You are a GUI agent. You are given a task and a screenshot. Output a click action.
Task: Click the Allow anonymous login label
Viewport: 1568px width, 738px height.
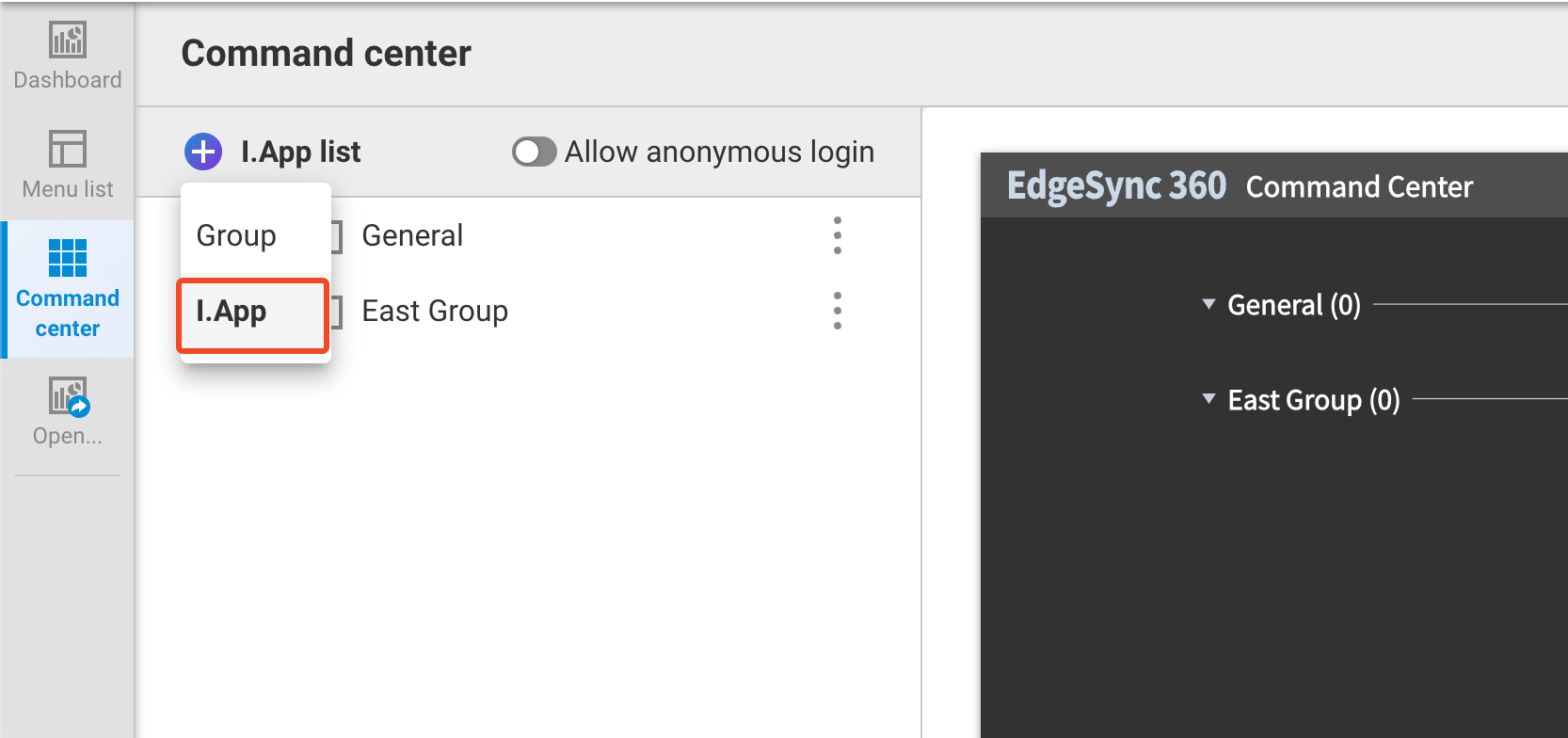pos(719,151)
